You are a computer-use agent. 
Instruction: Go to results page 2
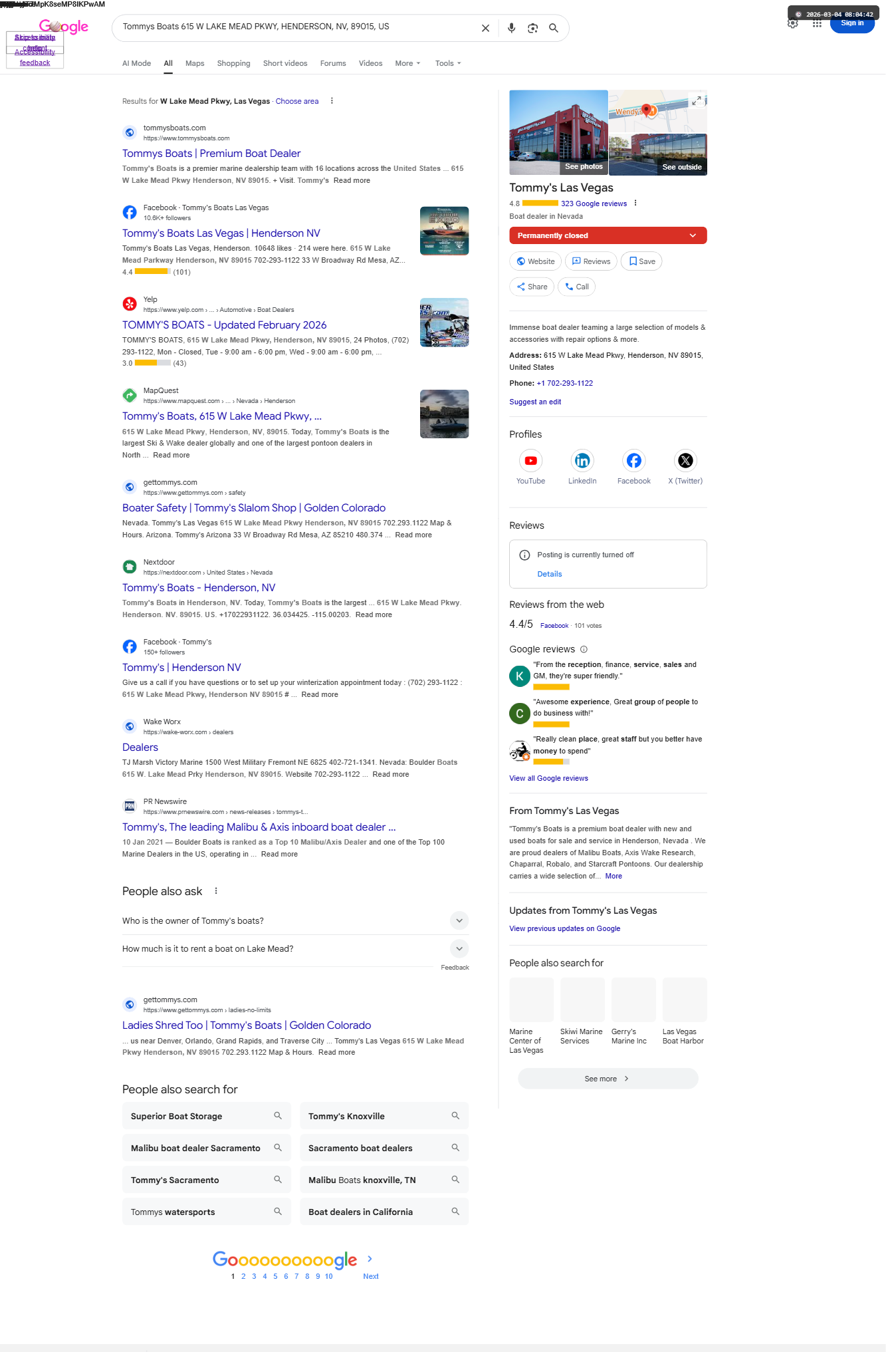pos(243,1276)
